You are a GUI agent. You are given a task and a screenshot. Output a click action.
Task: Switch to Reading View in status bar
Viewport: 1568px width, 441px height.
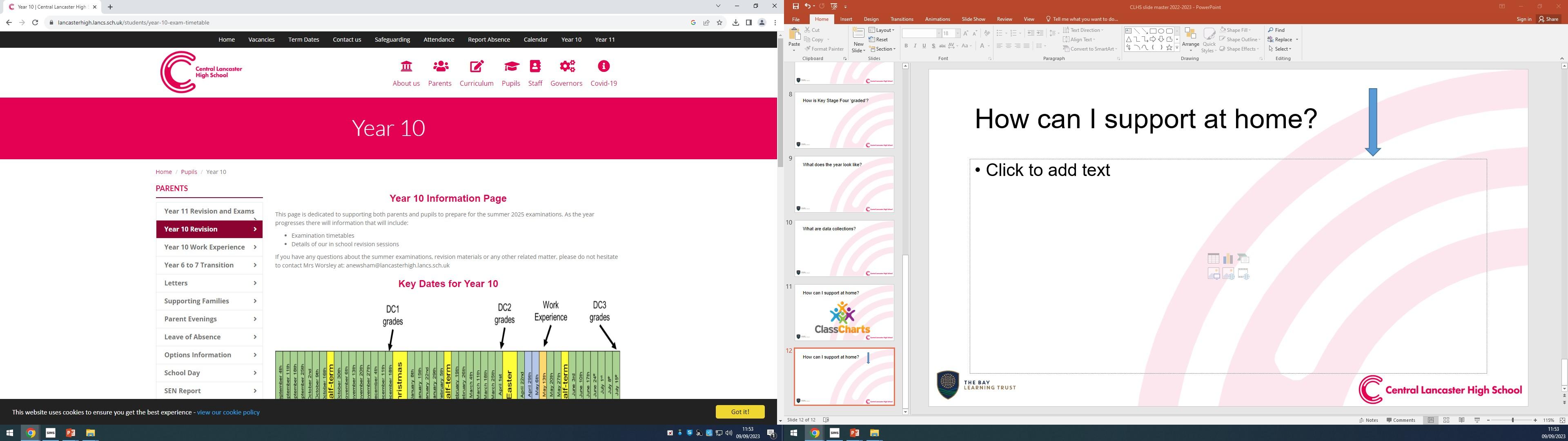click(x=1461, y=420)
